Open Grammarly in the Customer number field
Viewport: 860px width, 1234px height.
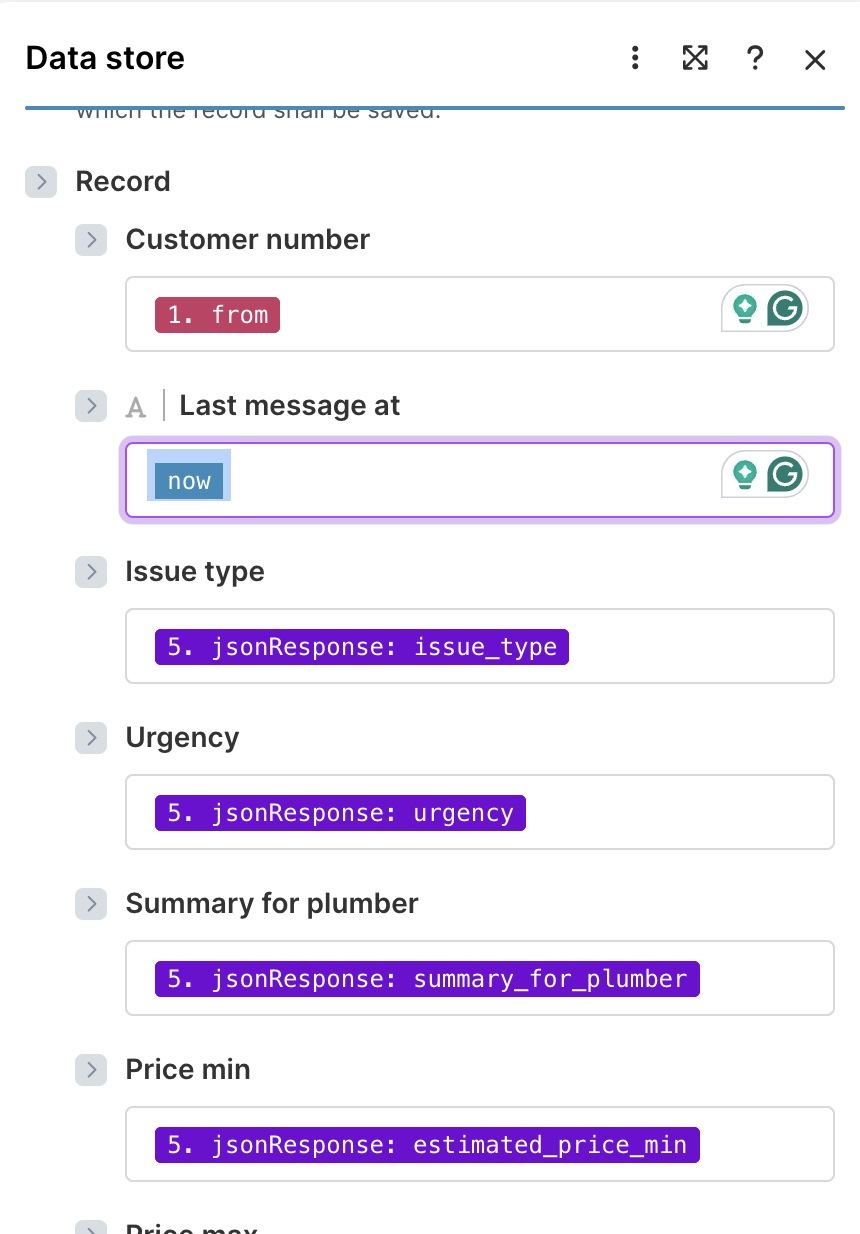[784, 308]
